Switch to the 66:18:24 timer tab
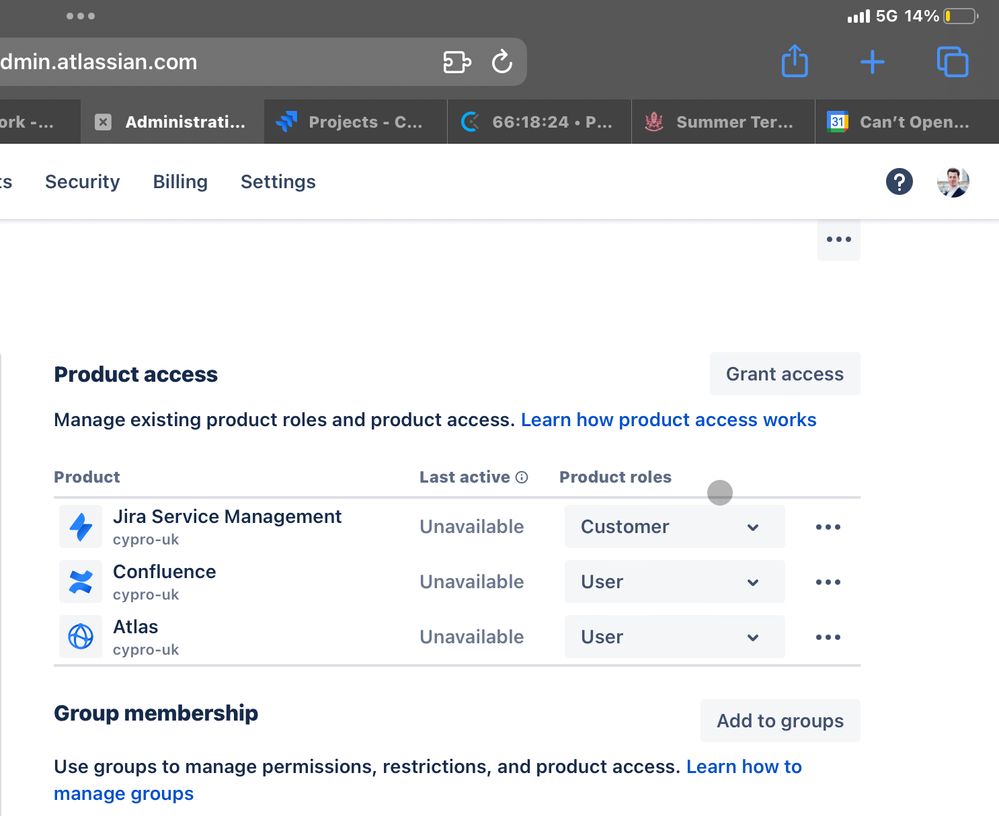Image resolution: width=999 pixels, height=816 pixels. [x=539, y=122]
